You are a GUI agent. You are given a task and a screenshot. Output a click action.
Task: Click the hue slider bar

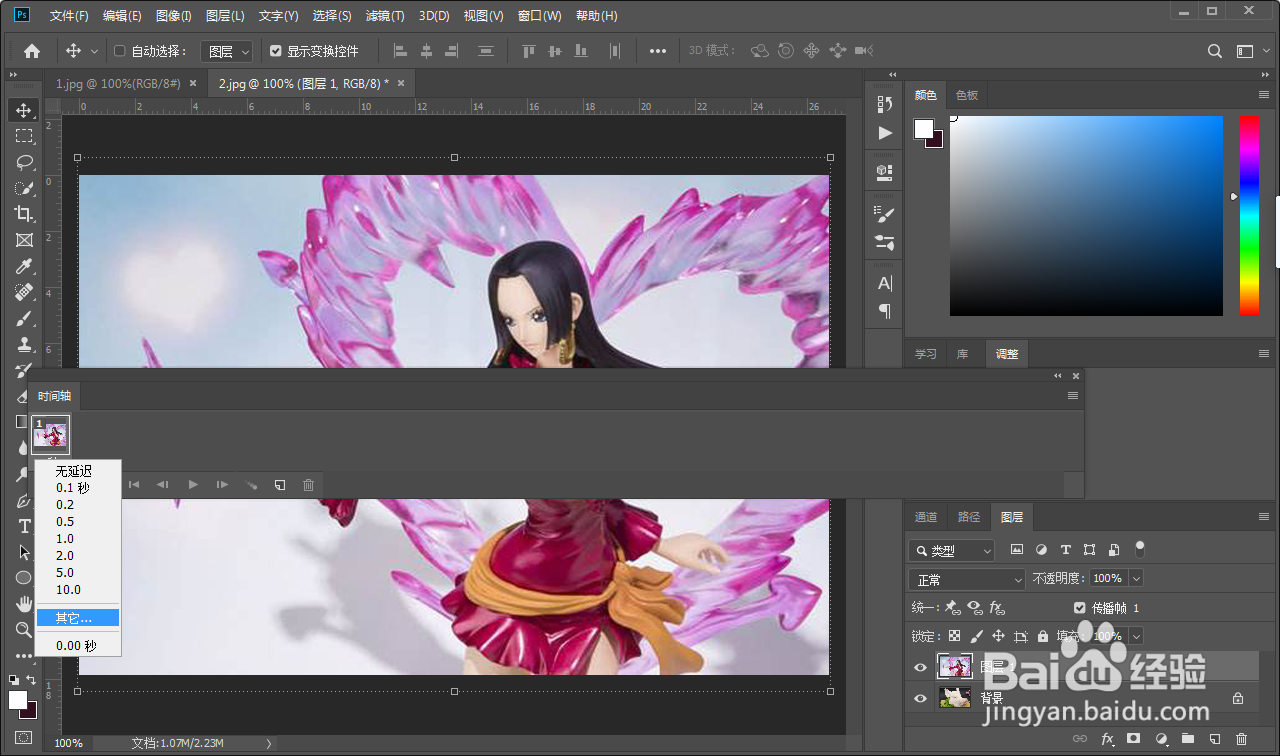click(x=1249, y=216)
